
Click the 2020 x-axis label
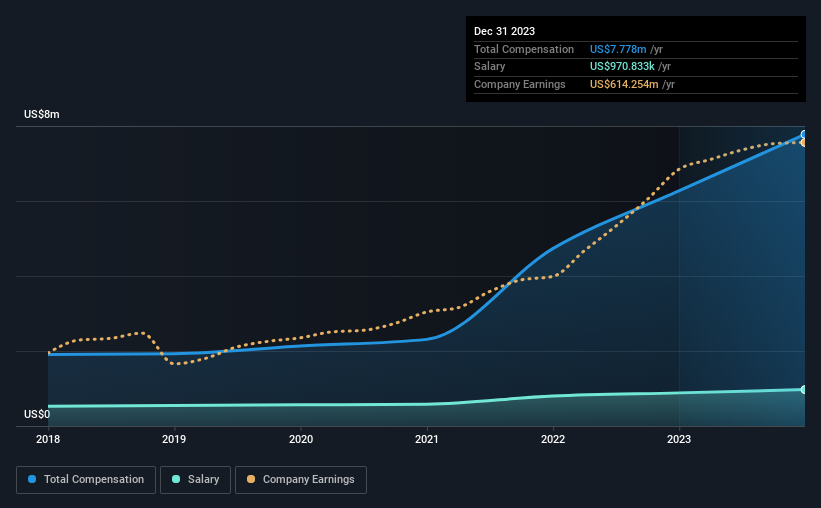[x=301, y=439]
